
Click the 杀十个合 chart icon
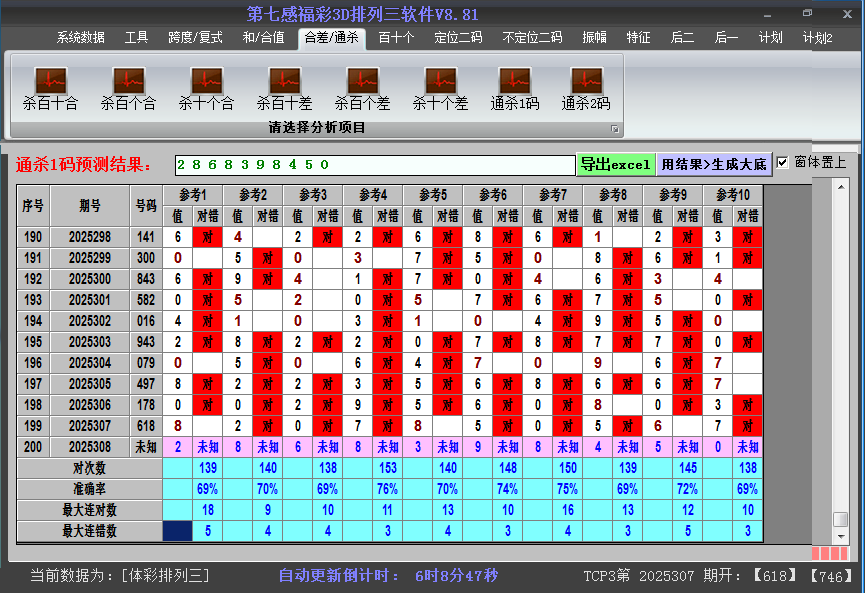(x=206, y=82)
